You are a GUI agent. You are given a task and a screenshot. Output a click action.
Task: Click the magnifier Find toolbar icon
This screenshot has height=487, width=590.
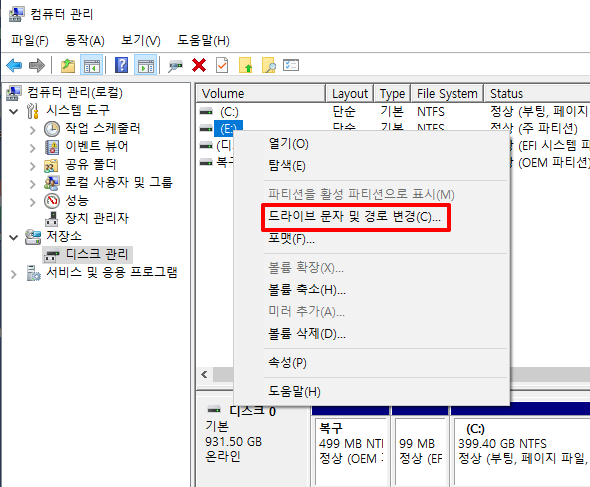pyautogui.click(x=269, y=65)
